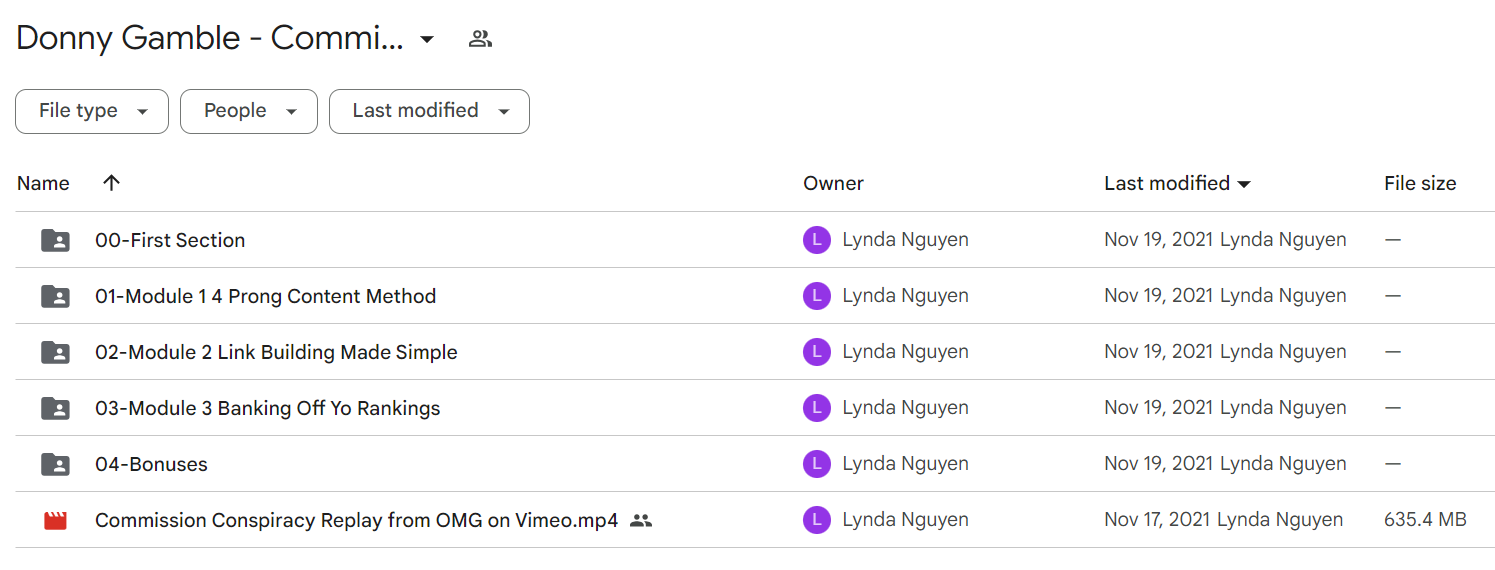Click the Owner column header
This screenshot has height=570, width=1495.
point(833,183)
